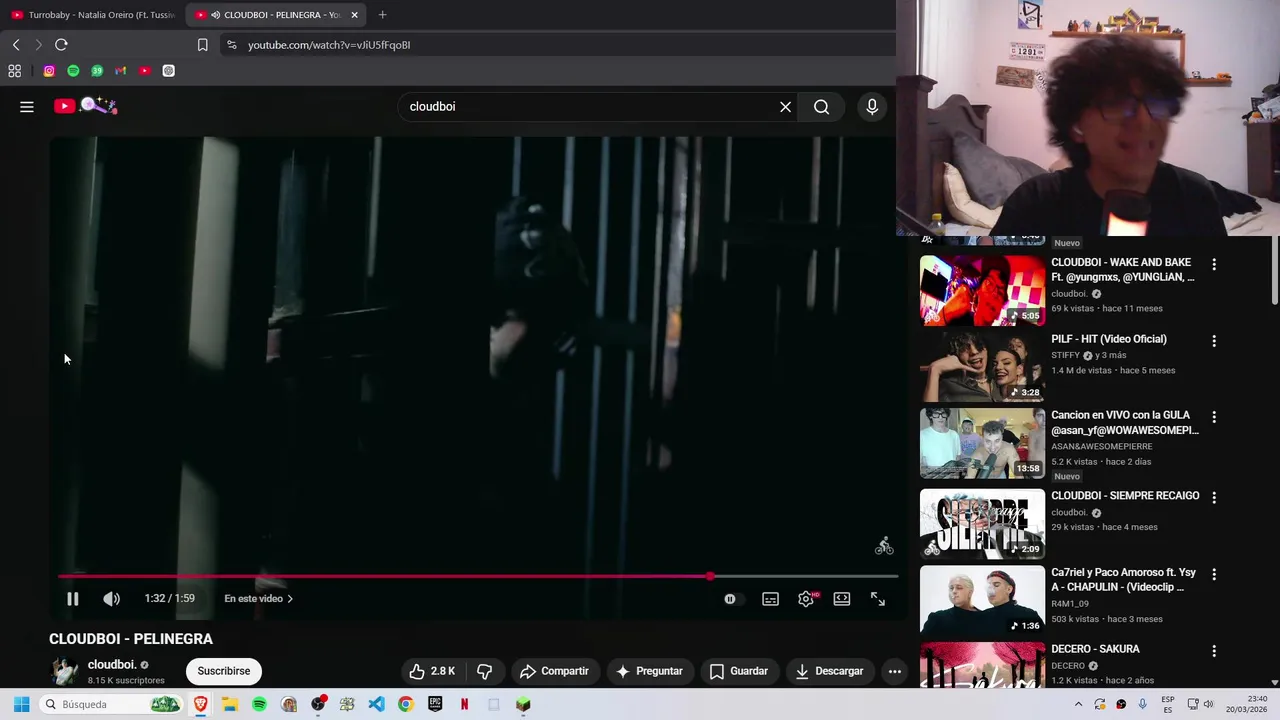Viewport: 1280px width, 720px height.
Task: Play CLOUDBOI - WAKE AND BAKE thumbnail
Action: [982, 290]
